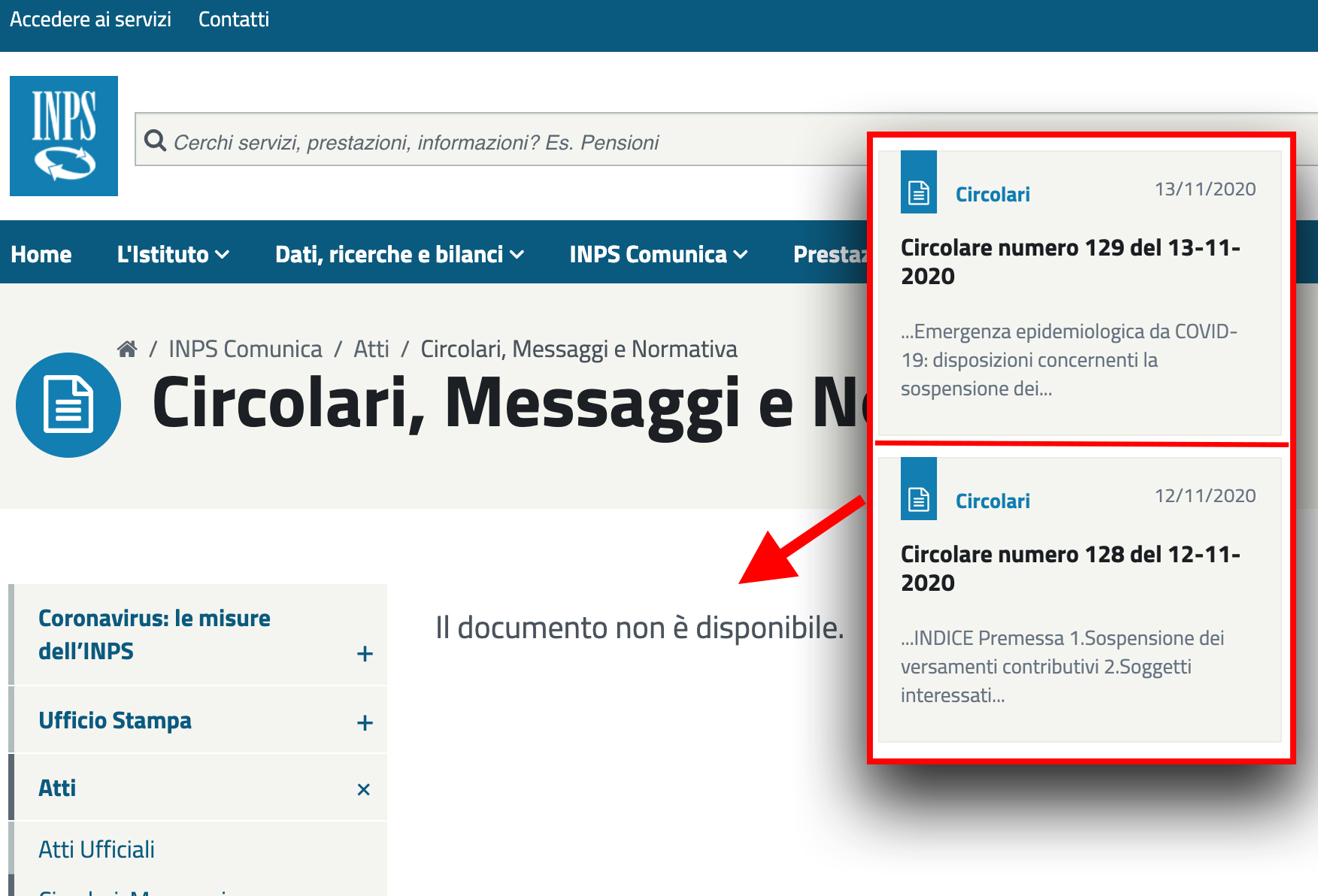Open Dati, ricerche e bilanci dropdown
Viewport: 1318px width, 896px height.
coord(399,254)
